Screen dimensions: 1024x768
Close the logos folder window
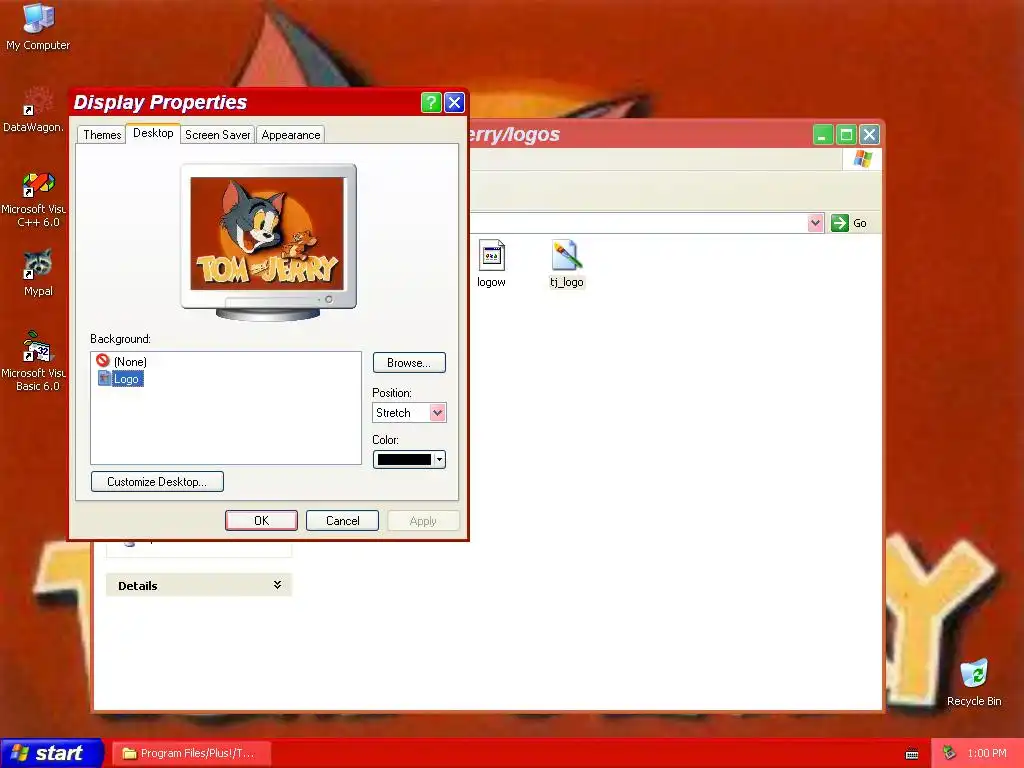(869, 135)
